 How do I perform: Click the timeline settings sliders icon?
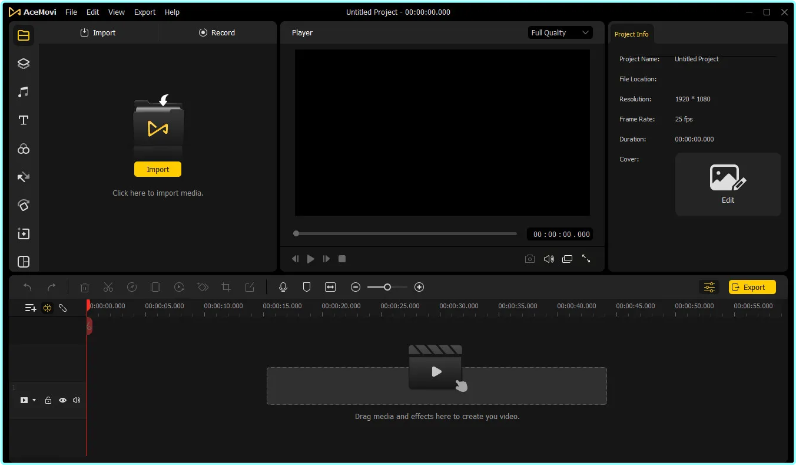pos(709,287)
